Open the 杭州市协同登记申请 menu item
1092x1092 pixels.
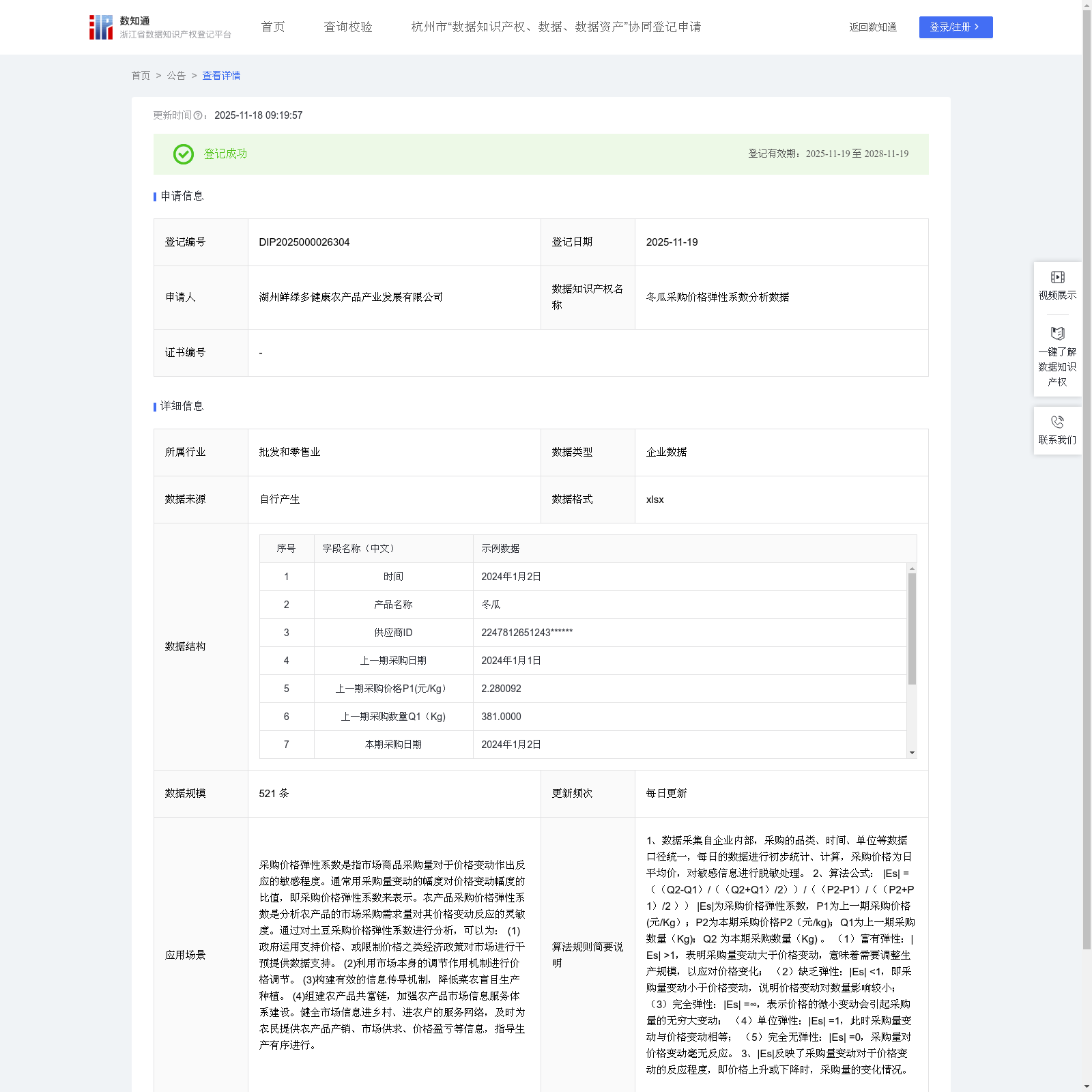556,27
